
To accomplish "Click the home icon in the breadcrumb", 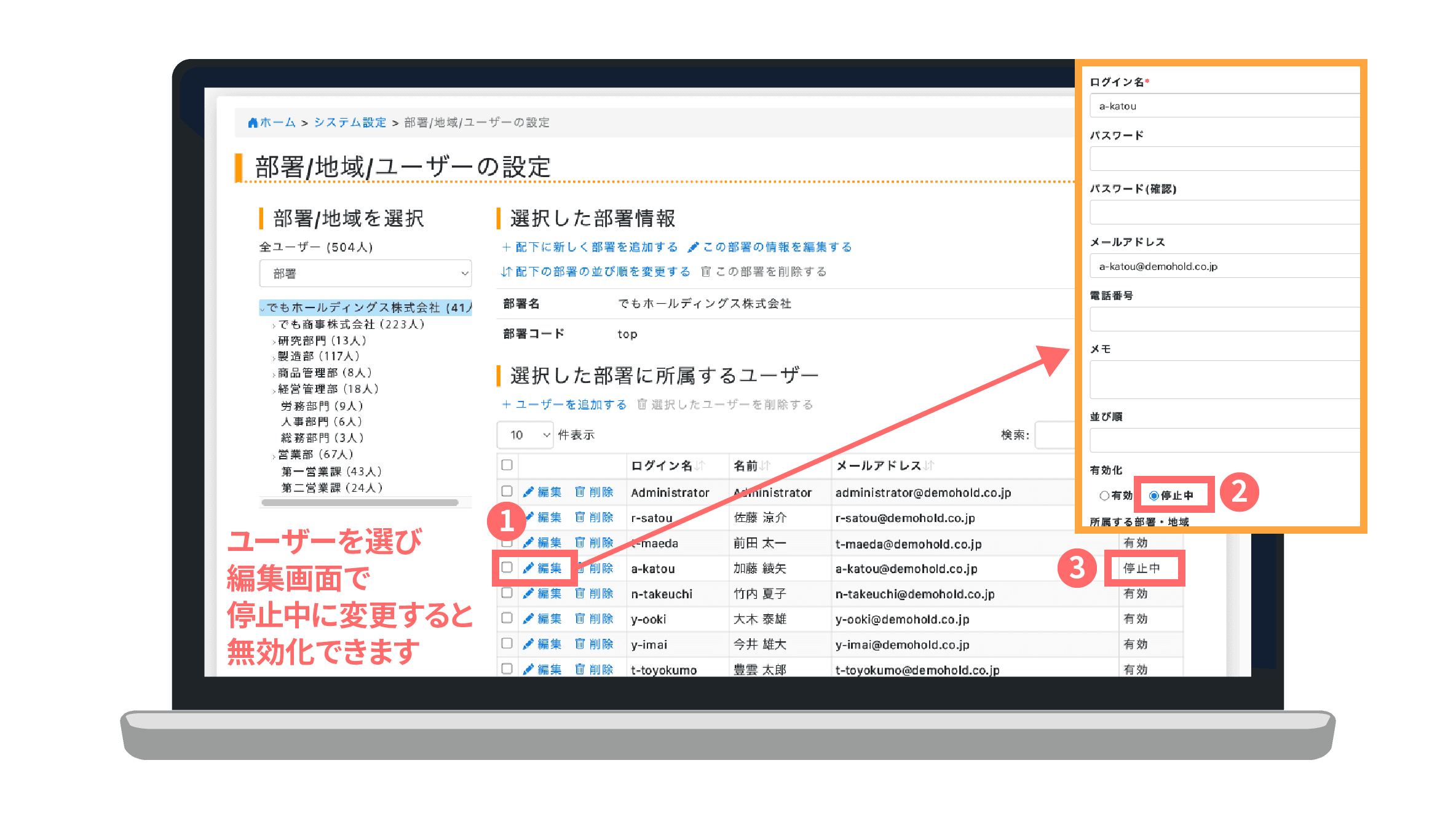I will pos(252,122).
